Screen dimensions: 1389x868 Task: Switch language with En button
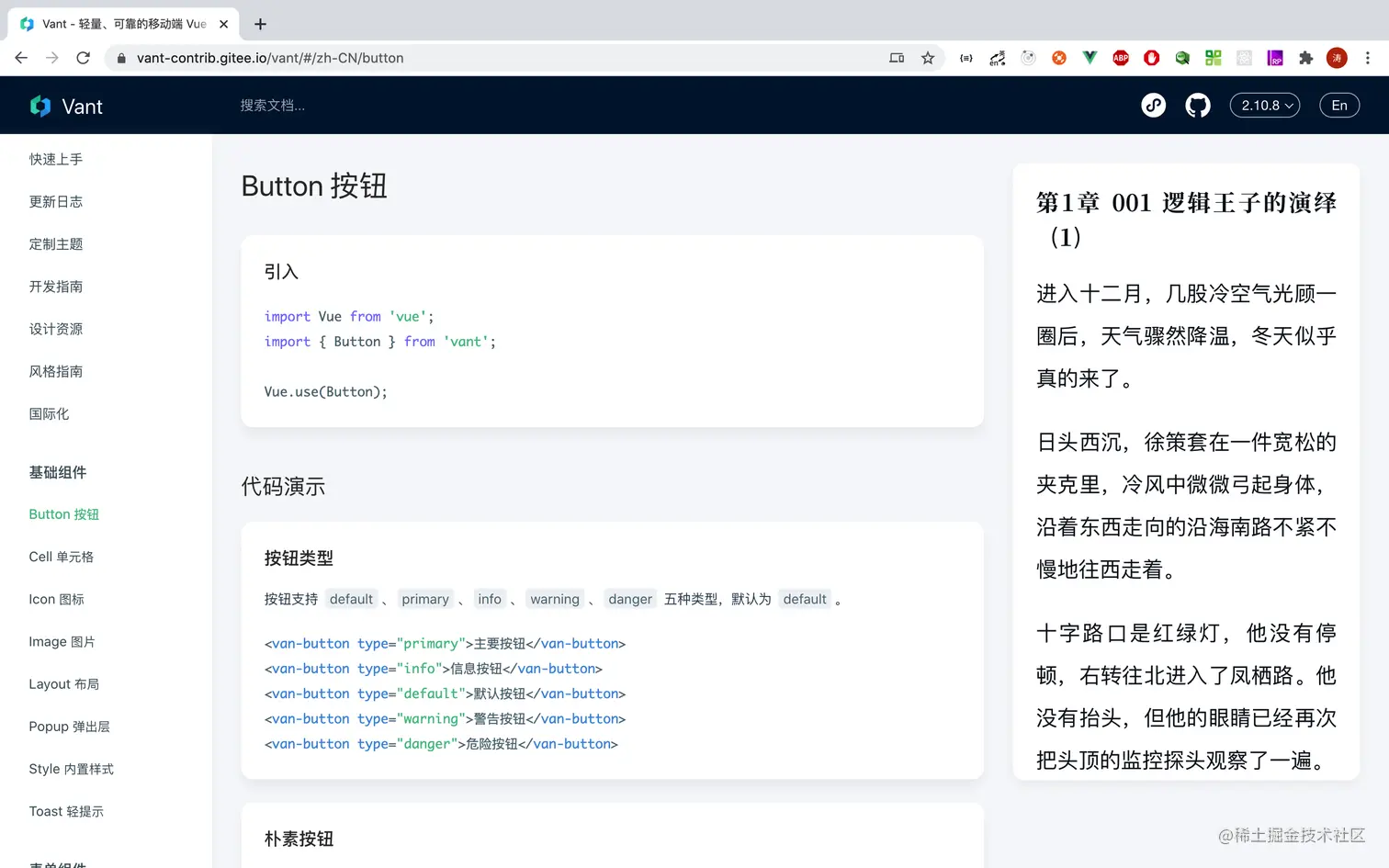point(1339,106)
